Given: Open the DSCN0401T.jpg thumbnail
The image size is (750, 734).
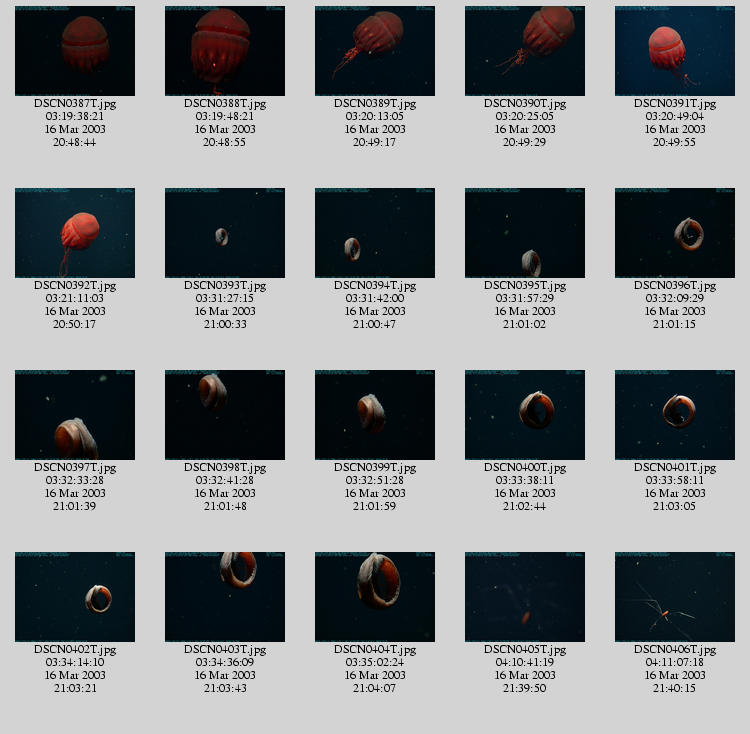Looking at the screenshot, I should click(675, 415).
